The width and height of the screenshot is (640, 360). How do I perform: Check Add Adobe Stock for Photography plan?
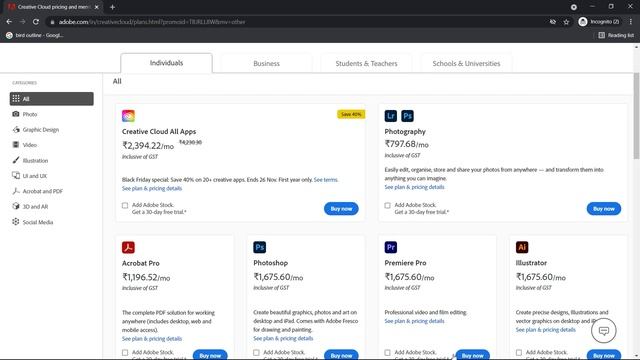tap(387, 205)
